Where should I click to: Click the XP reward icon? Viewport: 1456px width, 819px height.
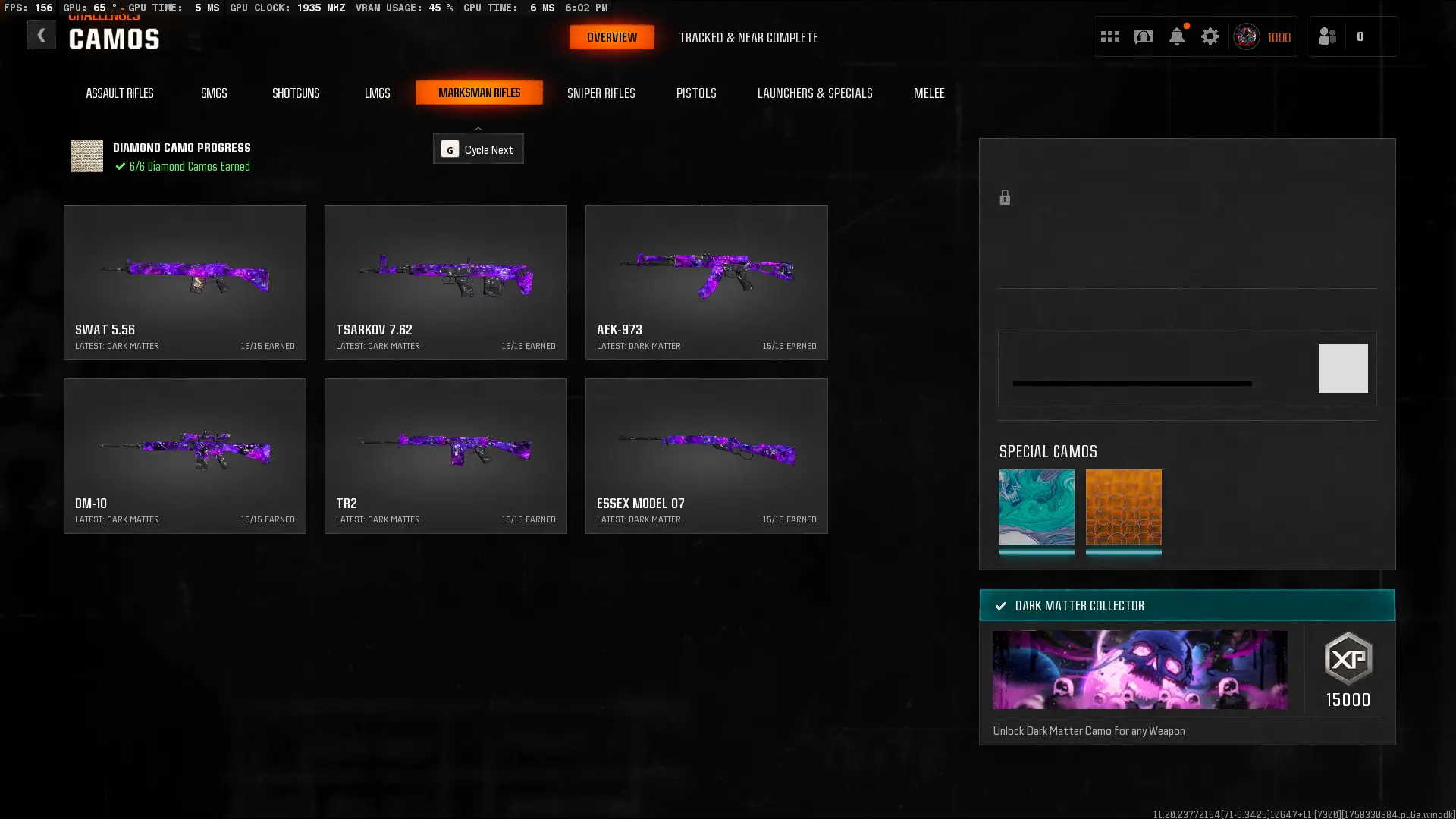pyautogui.click(x=1348, y=659)
